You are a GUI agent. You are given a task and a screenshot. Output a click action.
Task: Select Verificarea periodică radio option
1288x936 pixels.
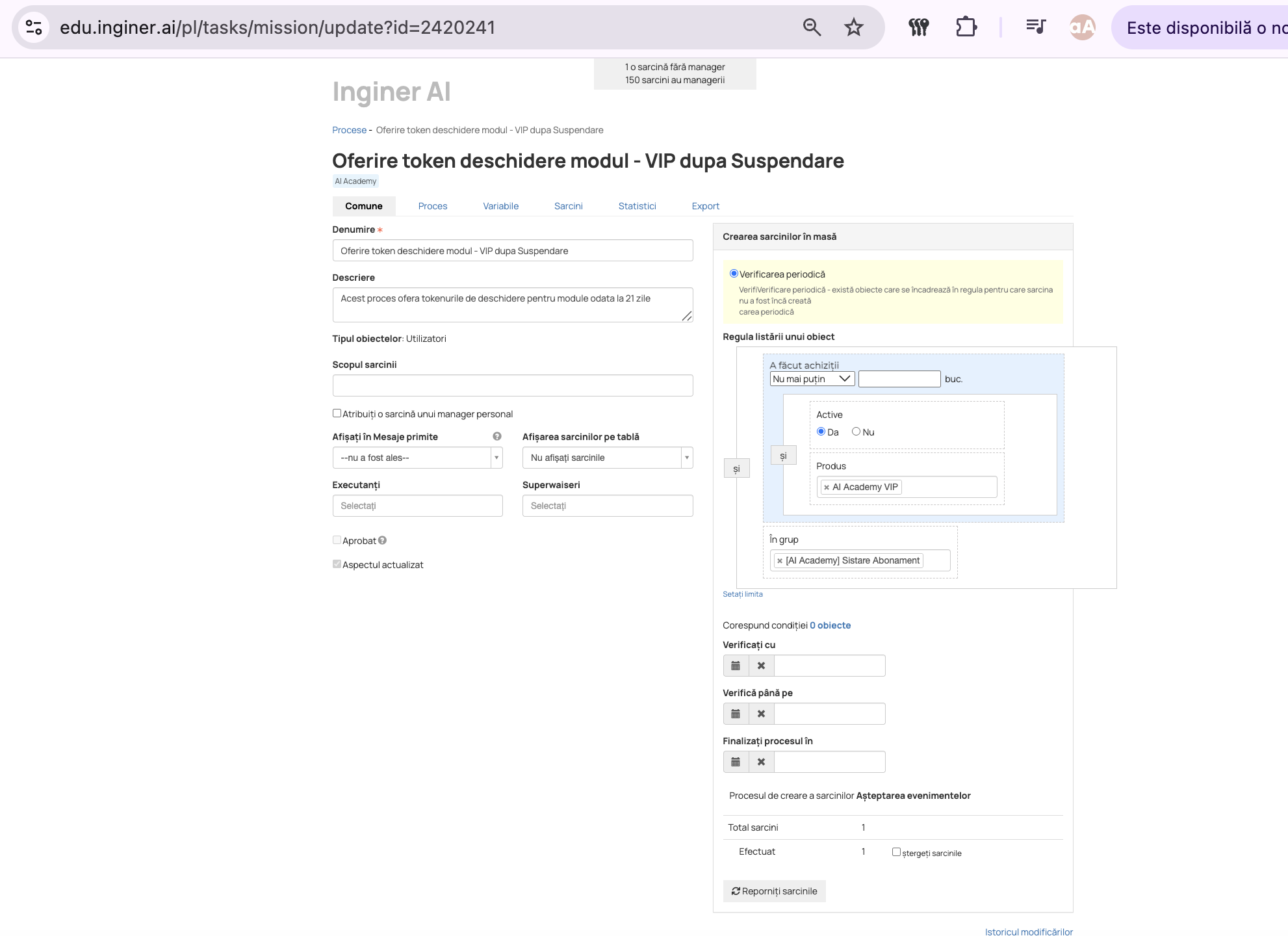tap(734, 274)
